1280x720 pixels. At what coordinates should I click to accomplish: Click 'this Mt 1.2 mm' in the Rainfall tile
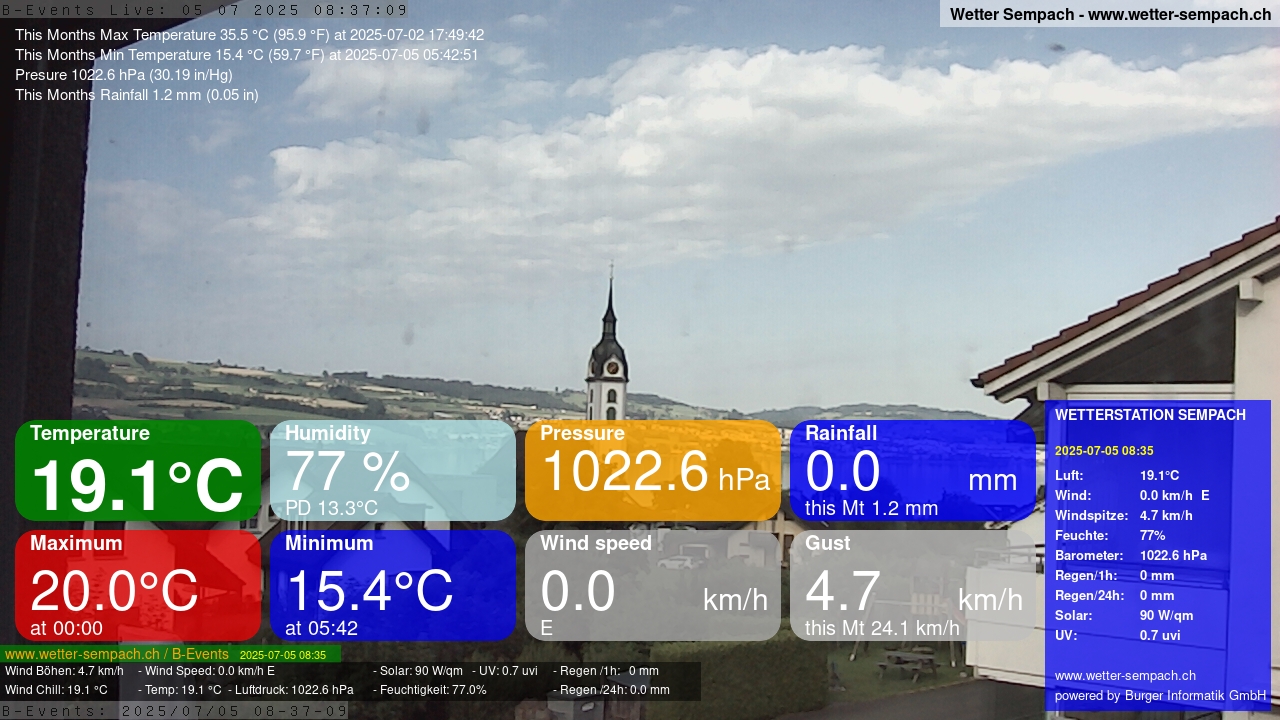(x=871, y=508)
